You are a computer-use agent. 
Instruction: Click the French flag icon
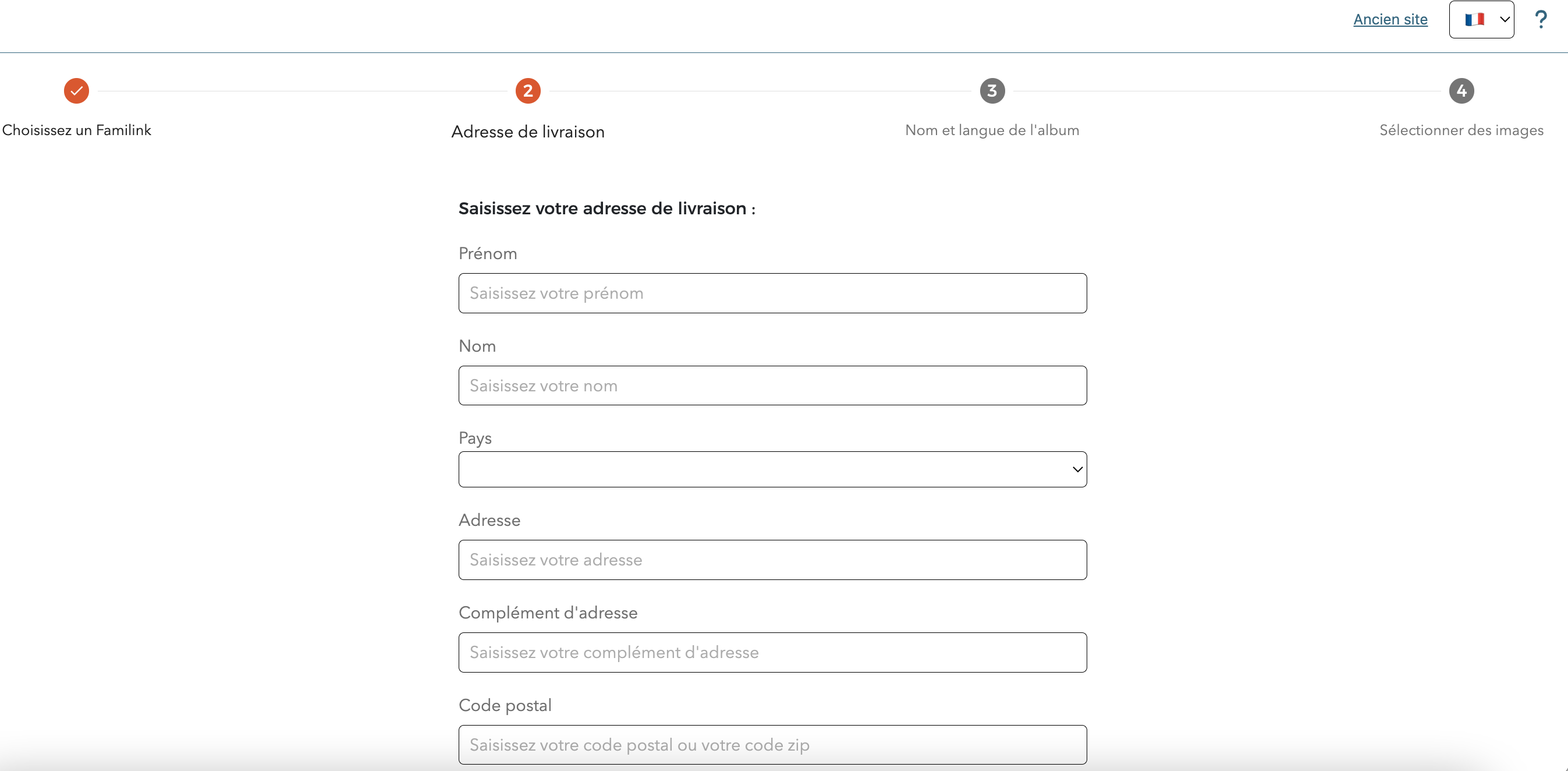(x=1474, y=19)
